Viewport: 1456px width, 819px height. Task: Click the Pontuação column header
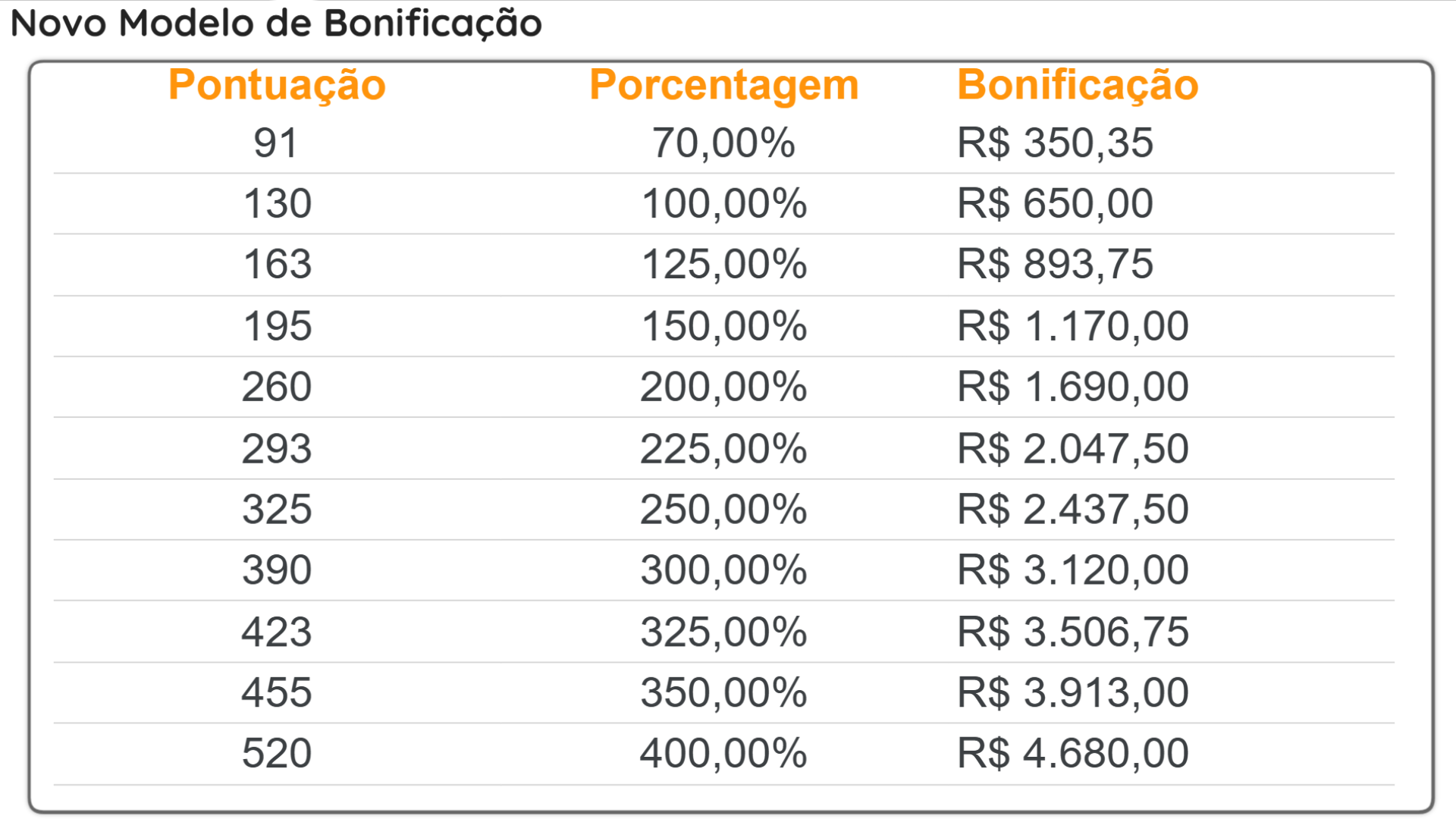point(277,84)
